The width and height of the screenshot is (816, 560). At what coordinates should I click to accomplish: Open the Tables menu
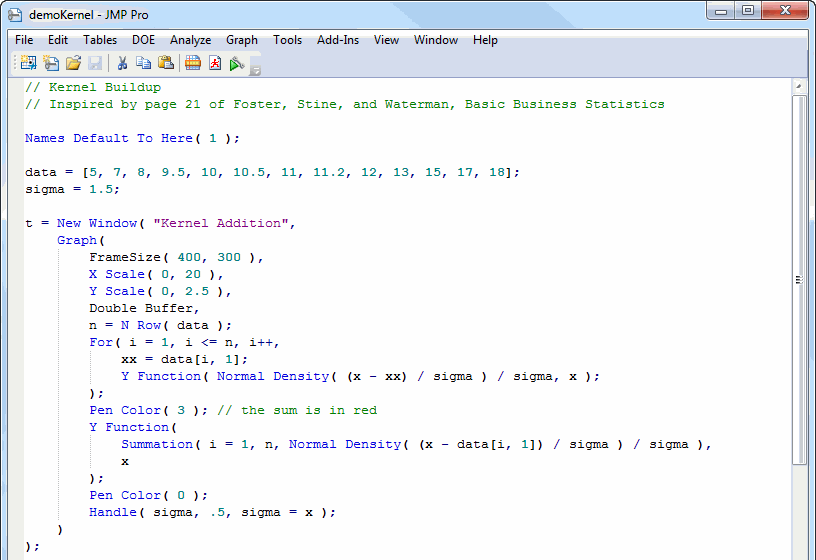tap(100, 40)
